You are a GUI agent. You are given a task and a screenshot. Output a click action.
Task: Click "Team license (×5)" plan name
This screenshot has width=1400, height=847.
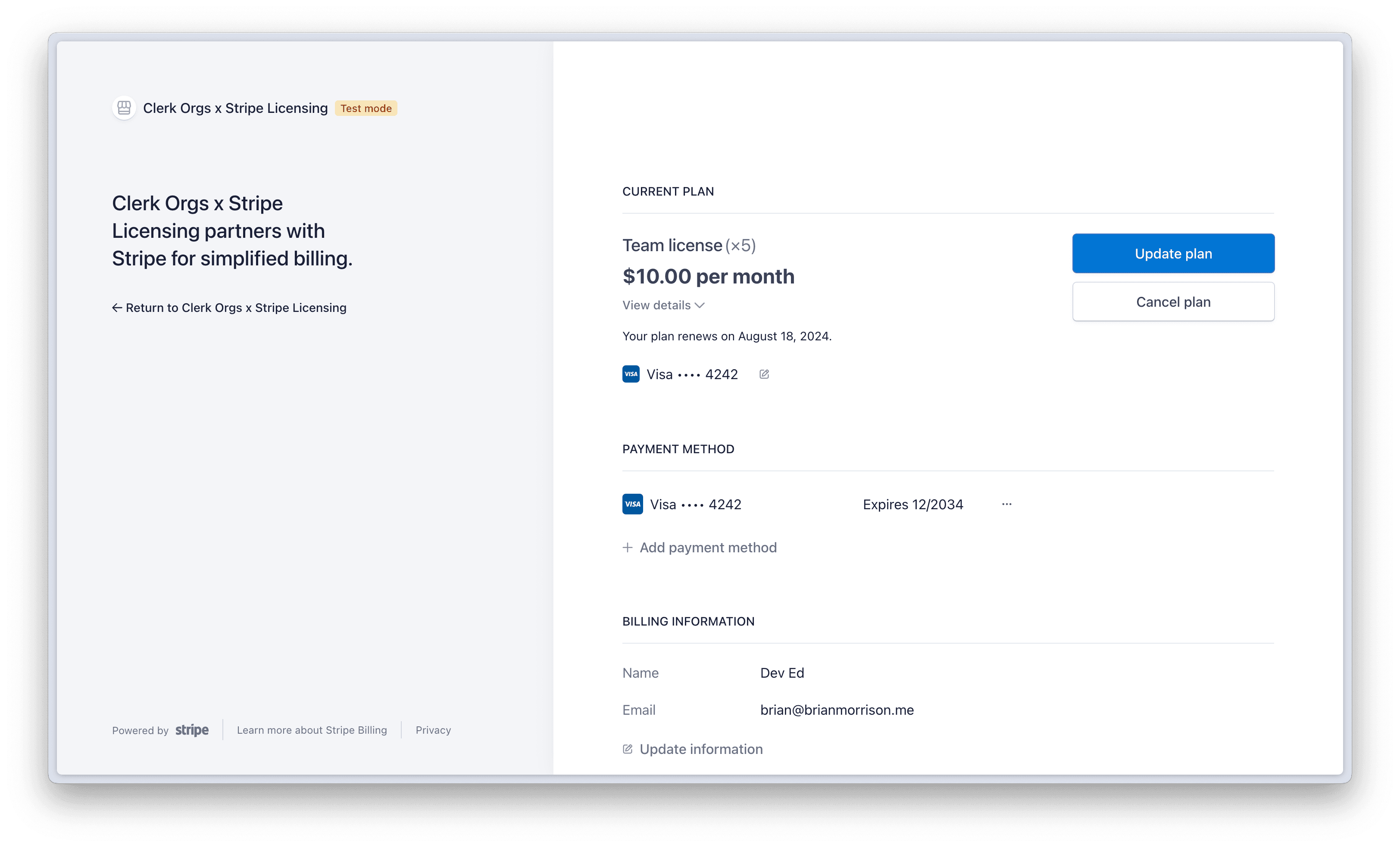(x=689, y=246)
